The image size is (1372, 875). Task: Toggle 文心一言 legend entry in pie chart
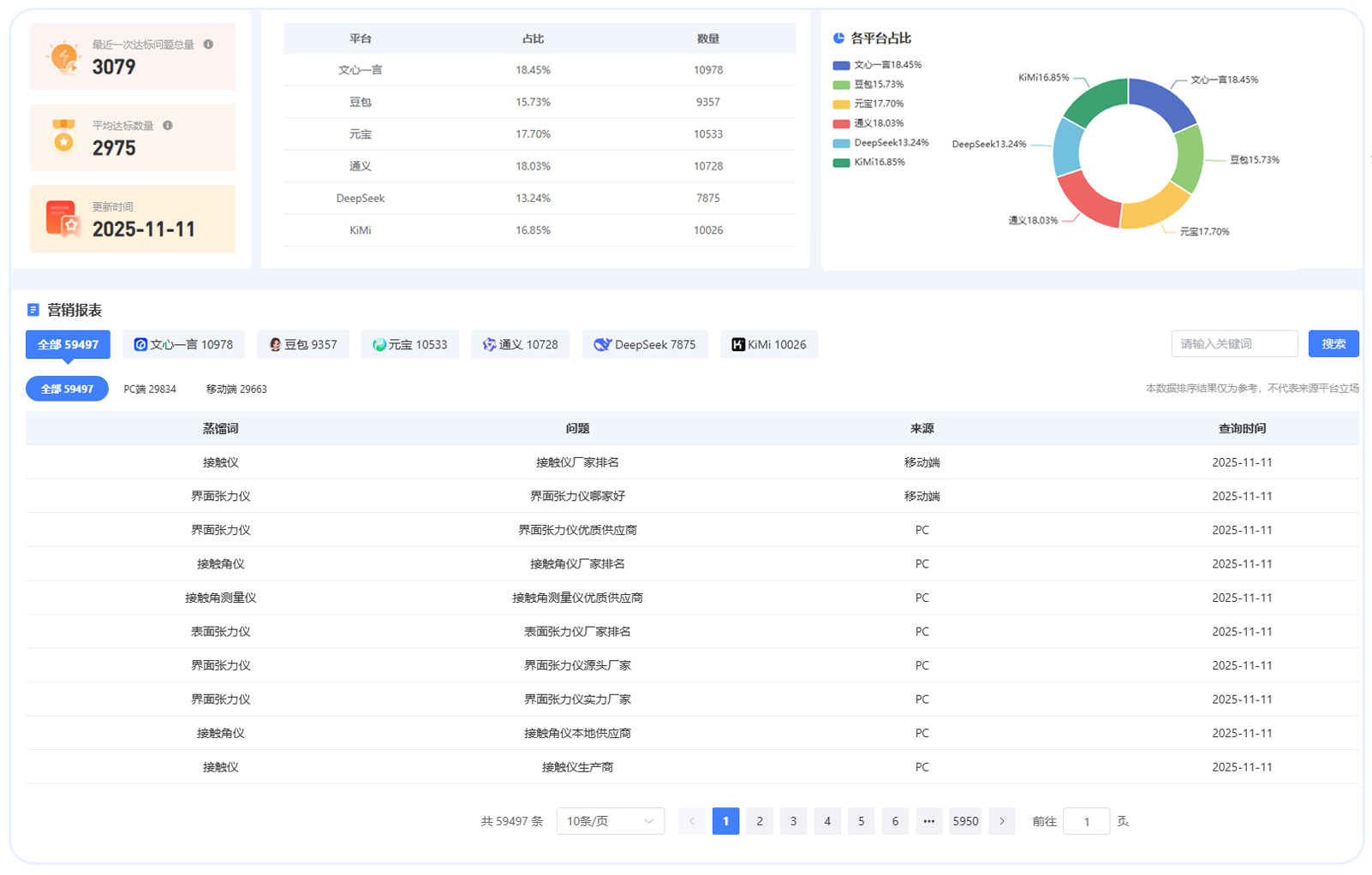point(878,65)
